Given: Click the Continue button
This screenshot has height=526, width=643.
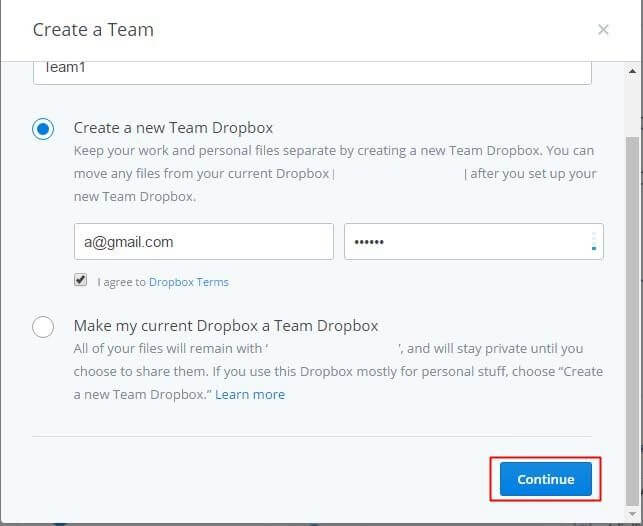Looking at the screenshot, I should pyautogui.click(x=545, y=479).
